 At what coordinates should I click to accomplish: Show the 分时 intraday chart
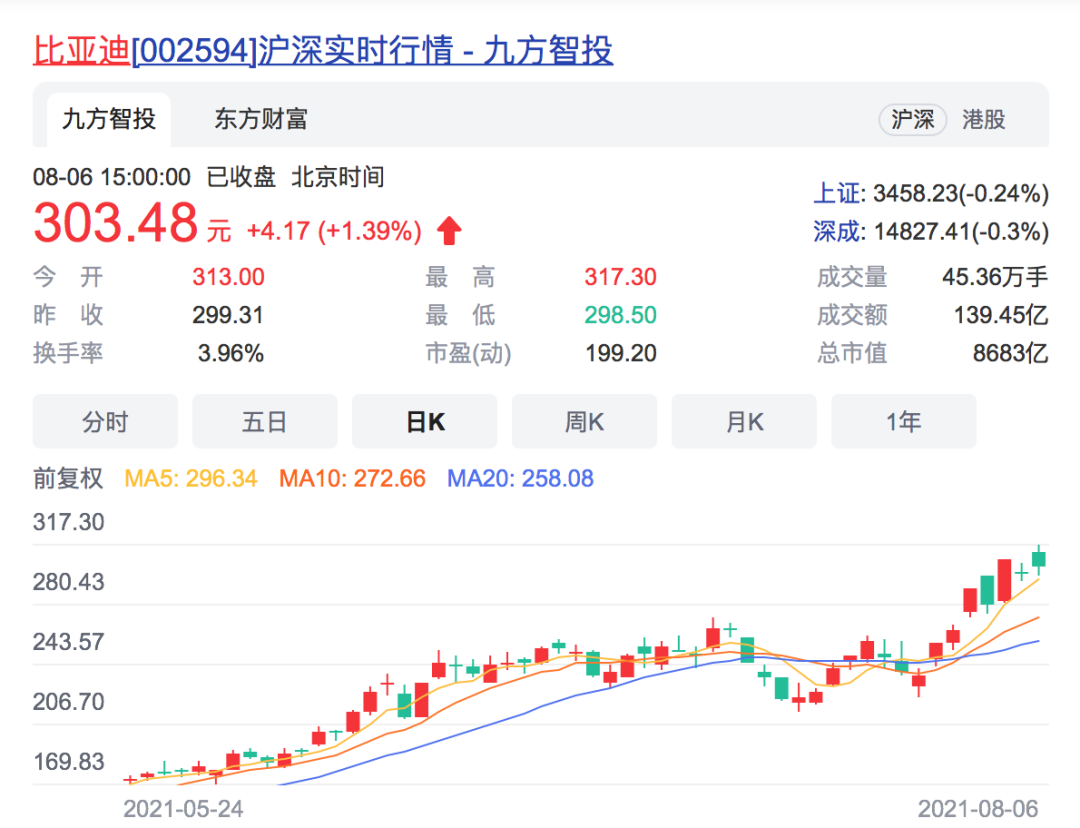click(105, 422)
